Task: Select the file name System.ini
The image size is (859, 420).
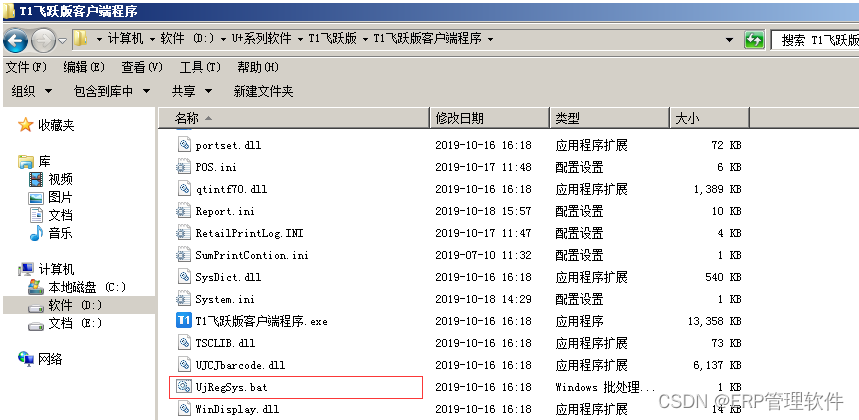Action: pos(225,300)
